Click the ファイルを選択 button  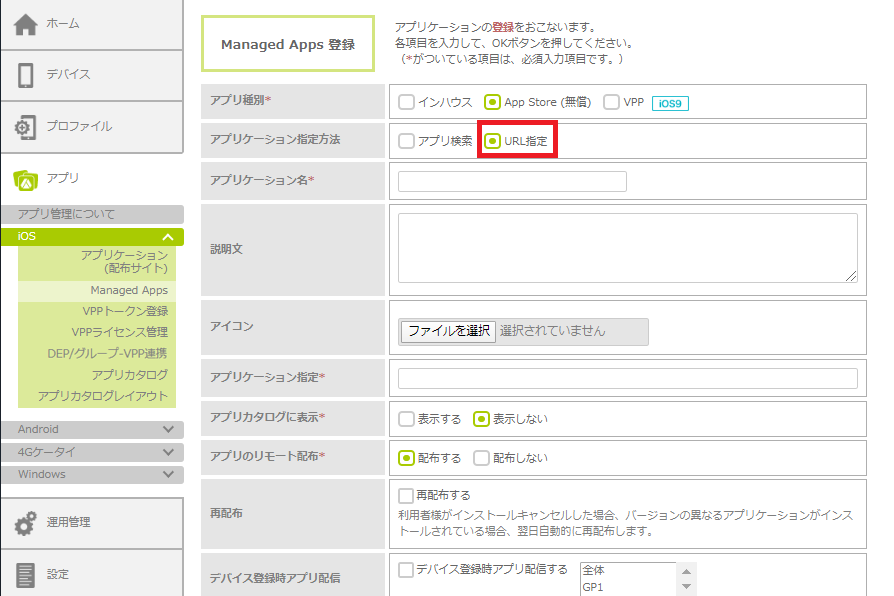[448, 331]
